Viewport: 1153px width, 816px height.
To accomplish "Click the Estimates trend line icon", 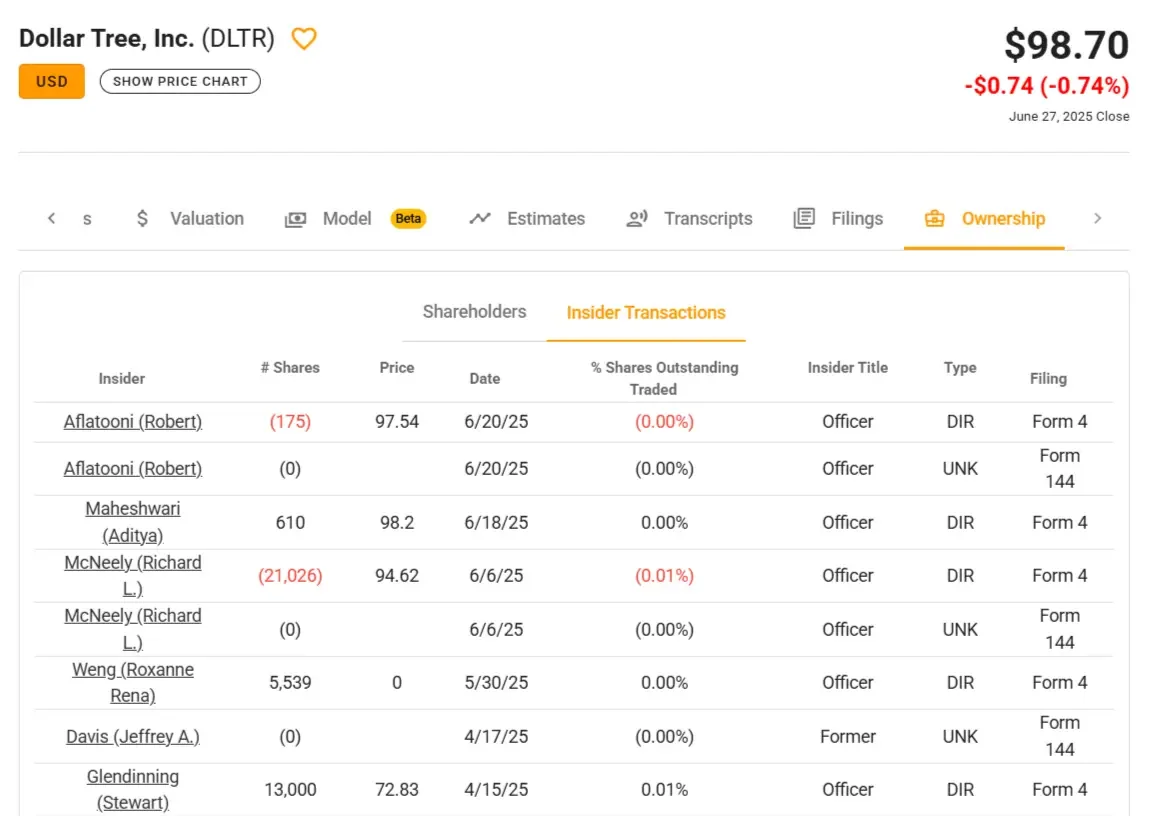I will (480, 218).
